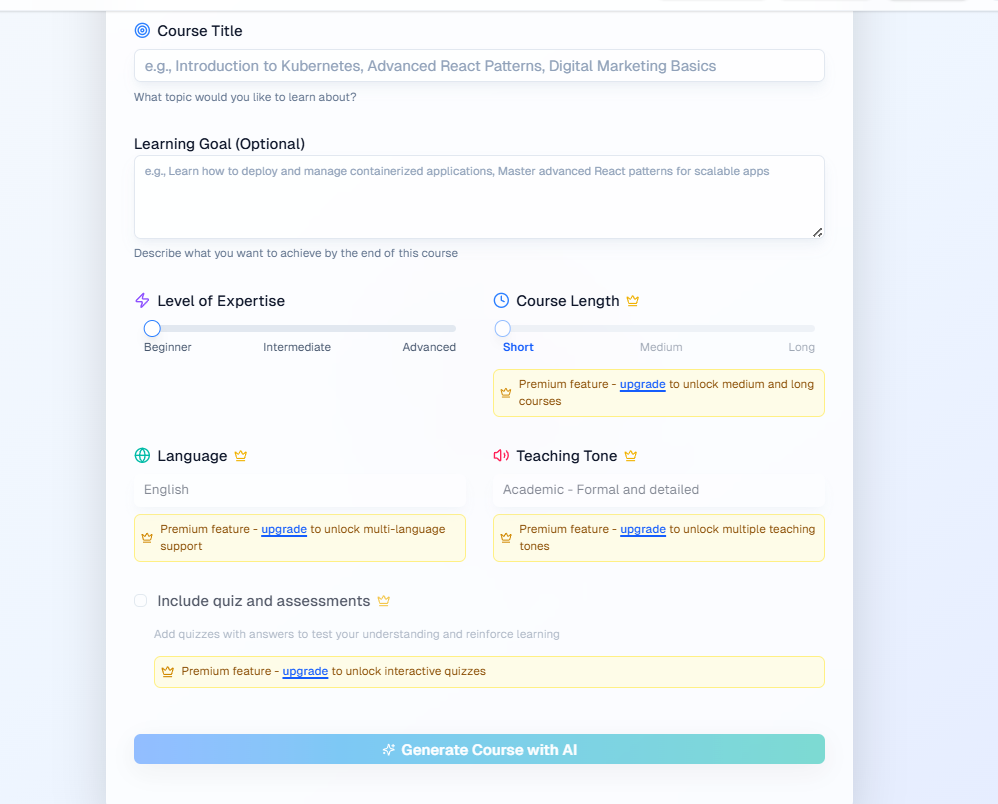Click the globe icon next to Language
The width and height of the screenshot is (998, 804).
pos(141,455)
